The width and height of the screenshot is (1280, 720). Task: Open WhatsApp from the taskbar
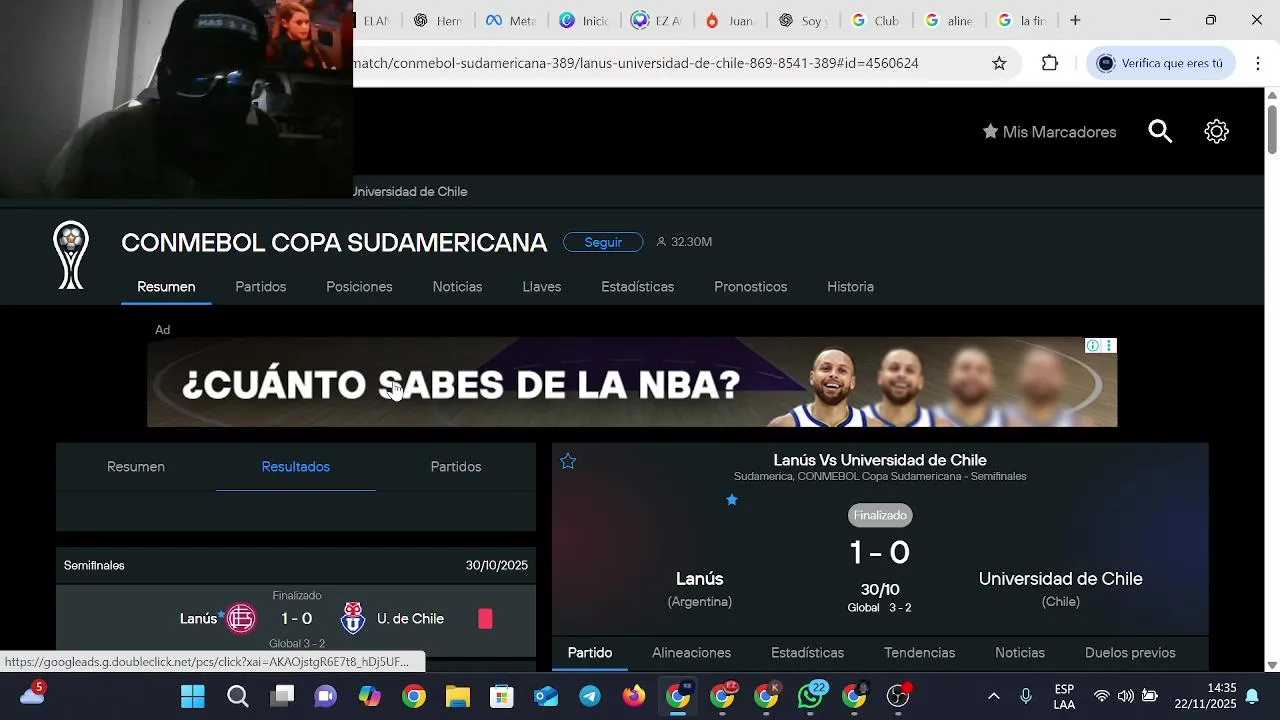coord(810,696)
